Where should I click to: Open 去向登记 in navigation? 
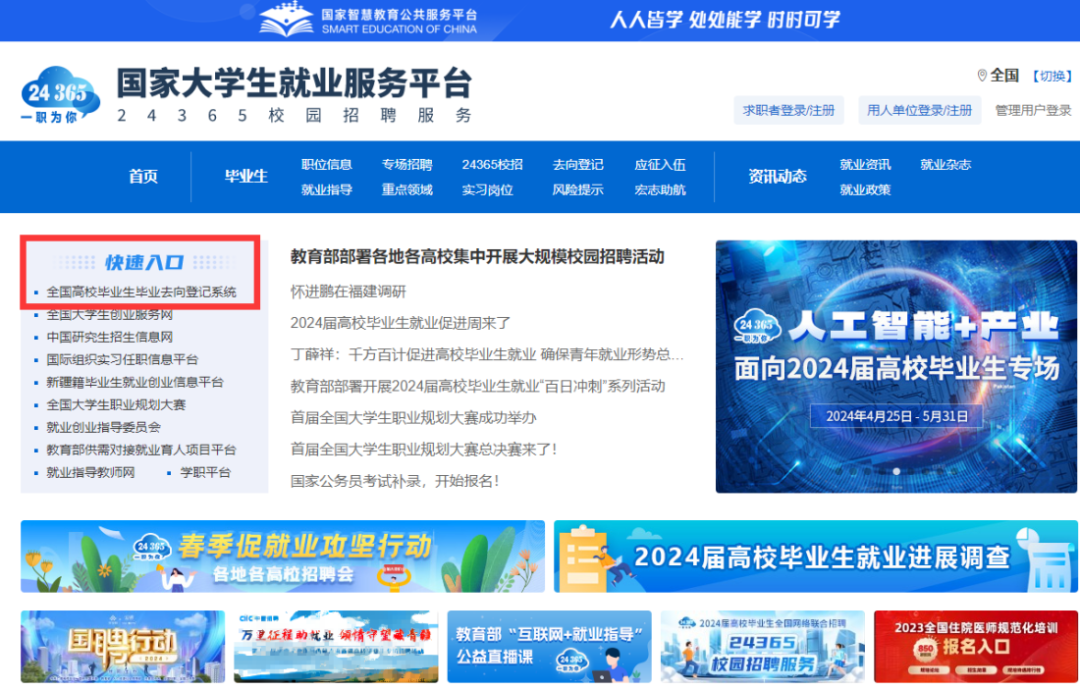point(578,165)
